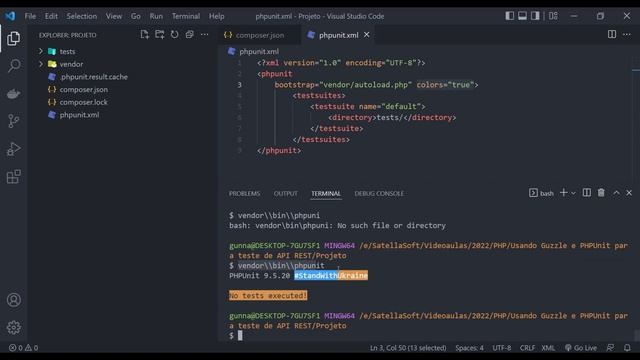The height and width of the screenshot is (360, 640).
Task: Collapse all folders in Explorer
Action: coord(189,35)
